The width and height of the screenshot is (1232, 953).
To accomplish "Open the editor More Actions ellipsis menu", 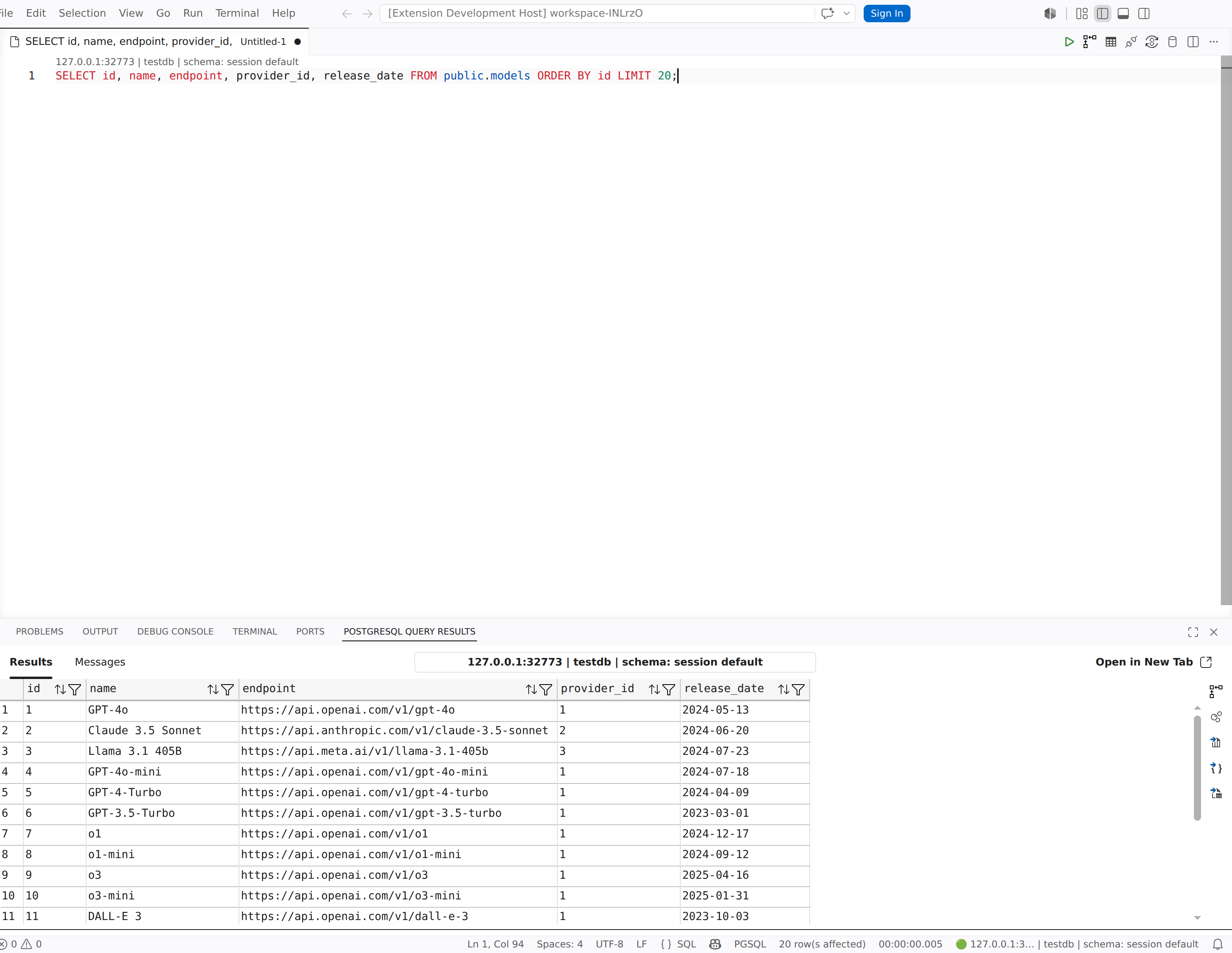I will click(x=1214, y=42).
